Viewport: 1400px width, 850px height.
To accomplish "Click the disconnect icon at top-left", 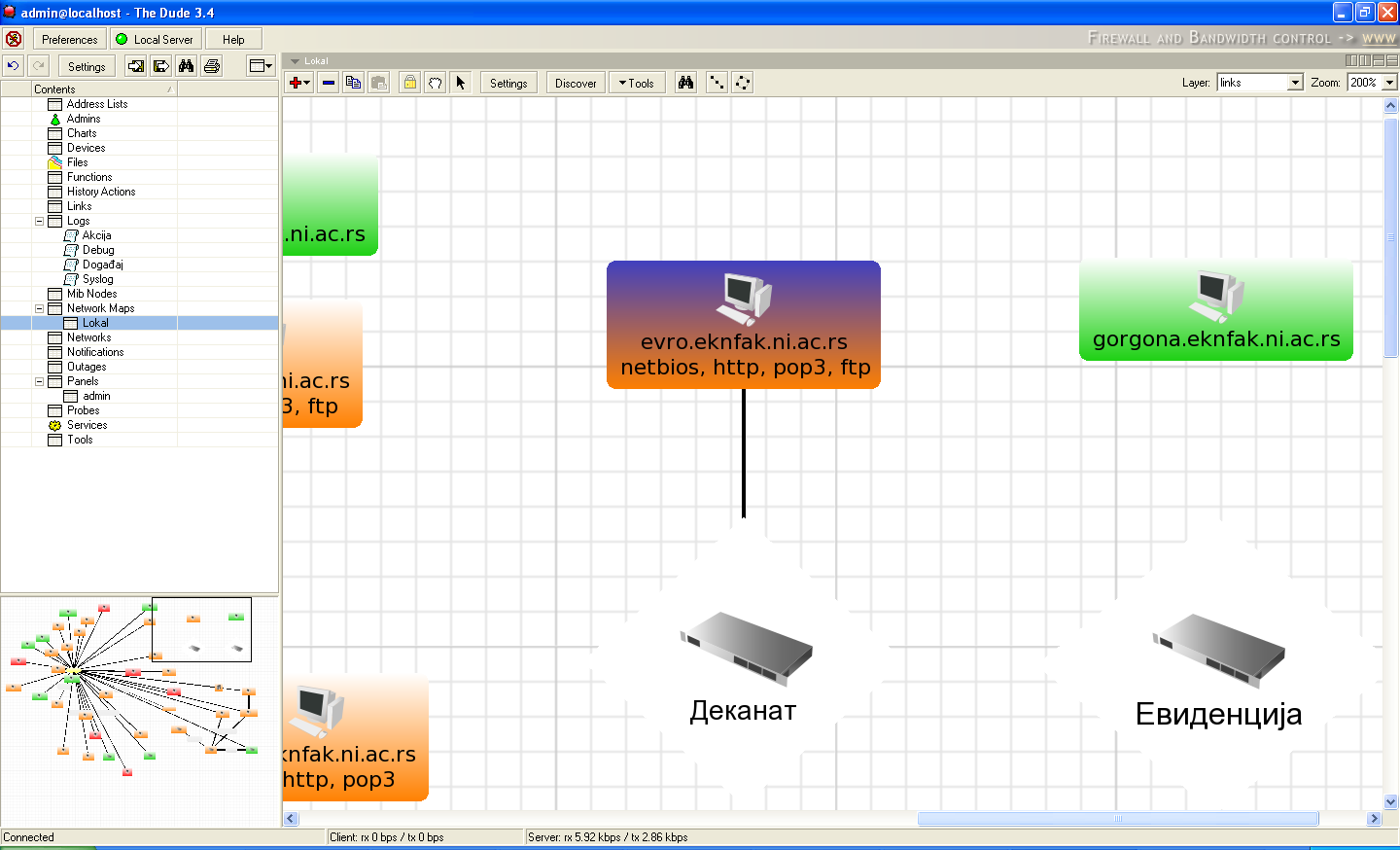I will click(x=14, y=39).
